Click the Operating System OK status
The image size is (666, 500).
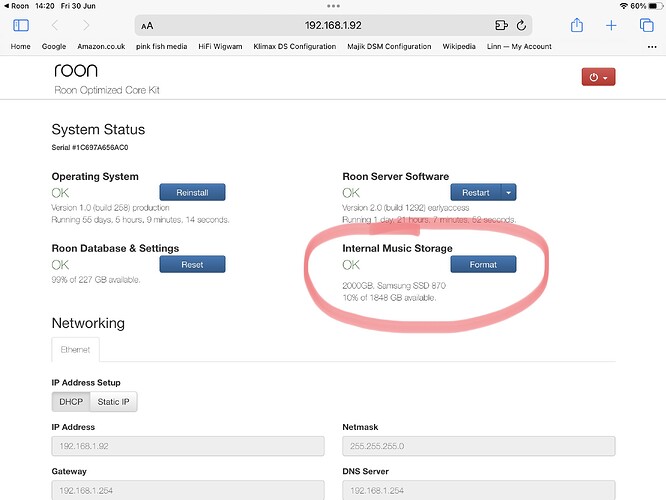click(x=60, y=193)
